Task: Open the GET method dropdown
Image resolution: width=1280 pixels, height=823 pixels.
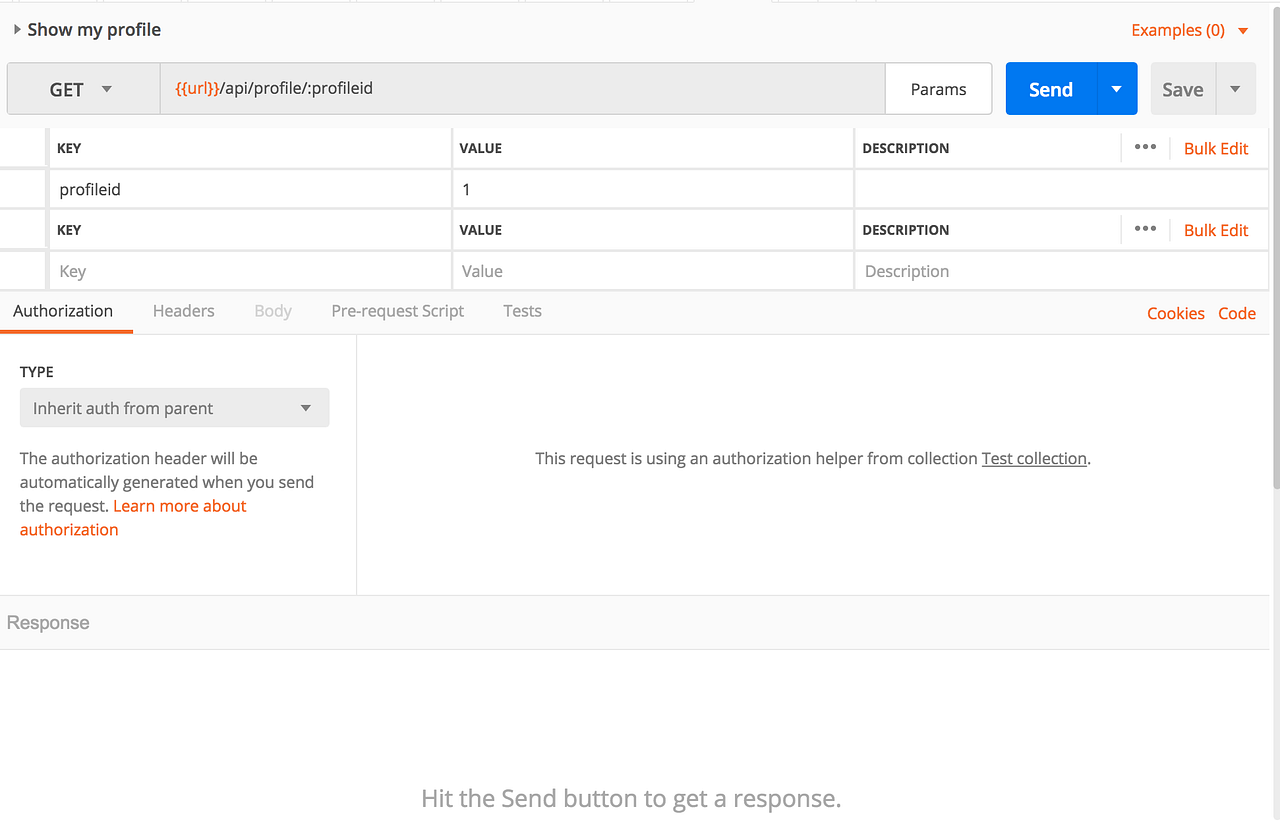Action: [x=83, y=88]
